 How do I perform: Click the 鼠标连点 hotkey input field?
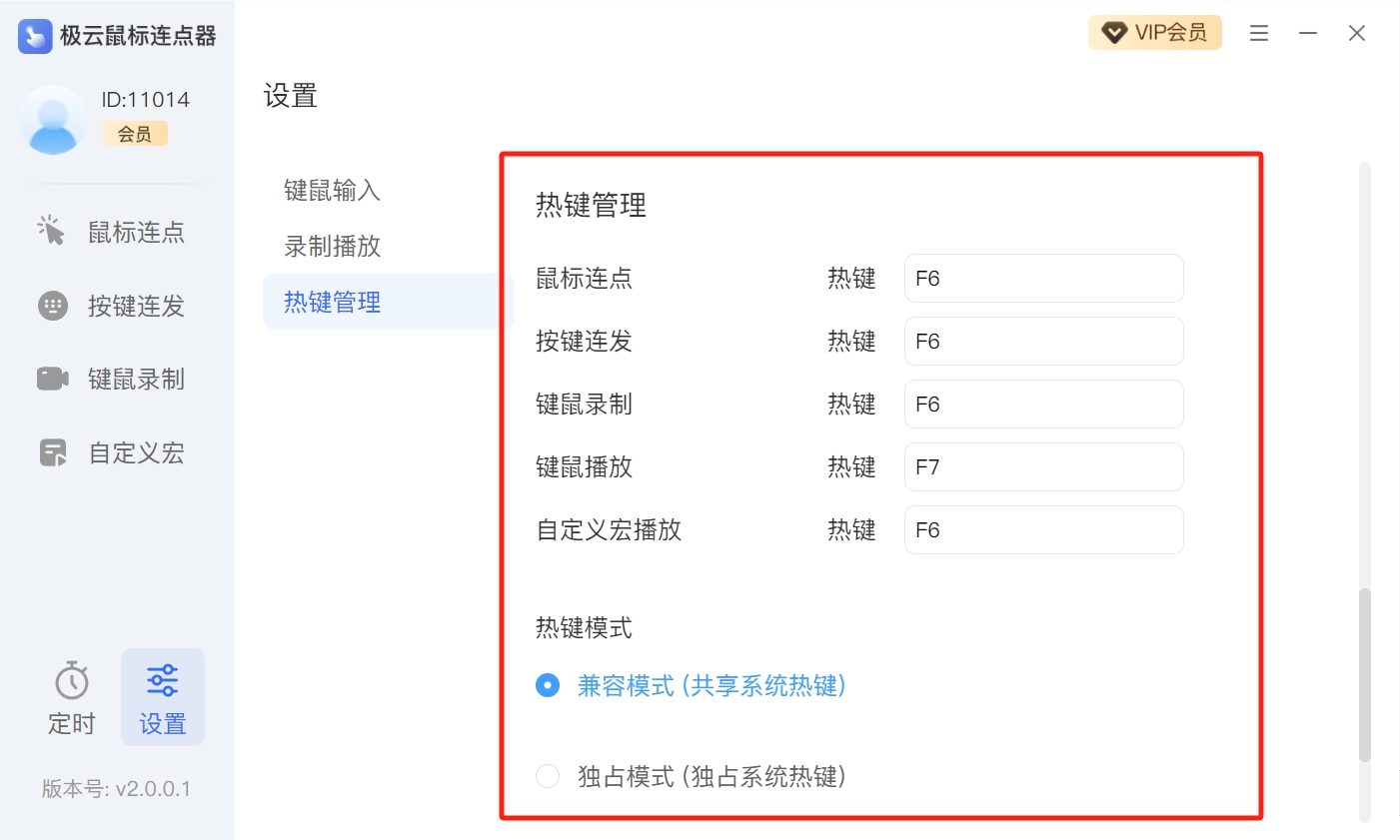pyautogui.click(x=1043, y=278)
